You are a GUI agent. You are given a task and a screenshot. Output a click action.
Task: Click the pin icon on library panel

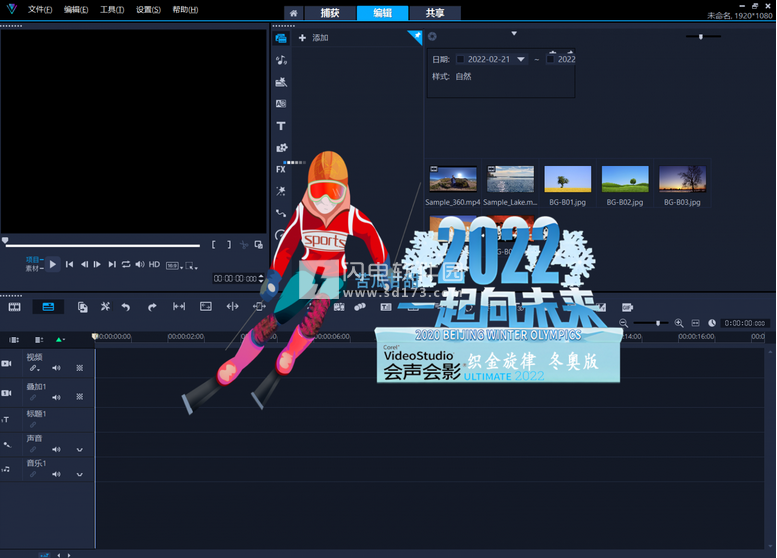[x=416, y=36]
